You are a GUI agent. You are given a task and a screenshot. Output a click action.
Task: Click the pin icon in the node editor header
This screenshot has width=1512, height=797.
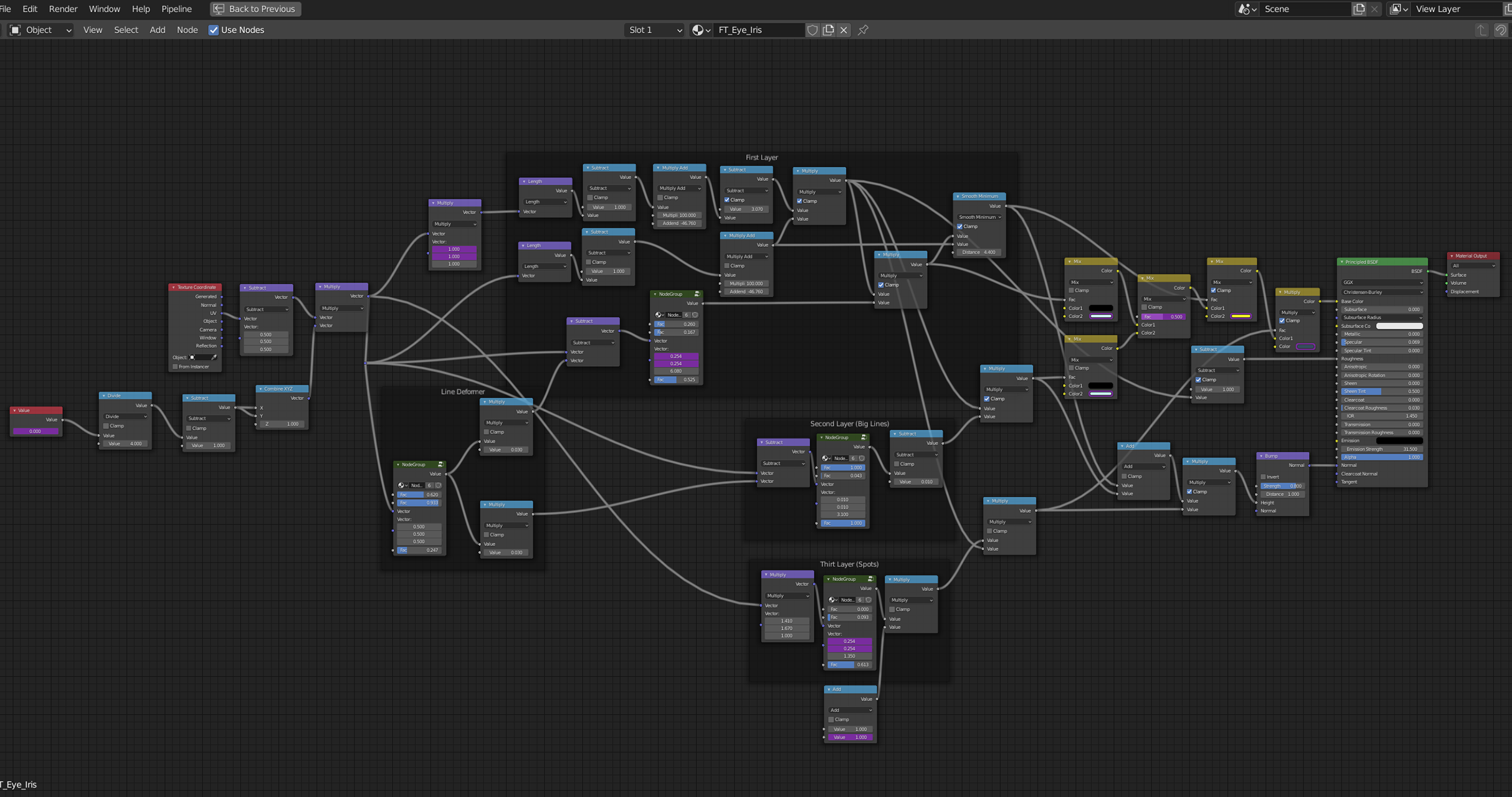point(863,30)
